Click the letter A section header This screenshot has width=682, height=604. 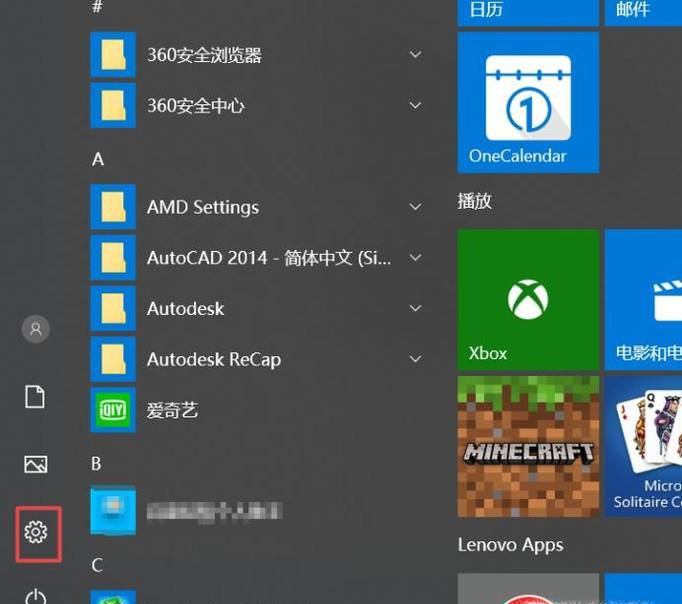(98, 159)
